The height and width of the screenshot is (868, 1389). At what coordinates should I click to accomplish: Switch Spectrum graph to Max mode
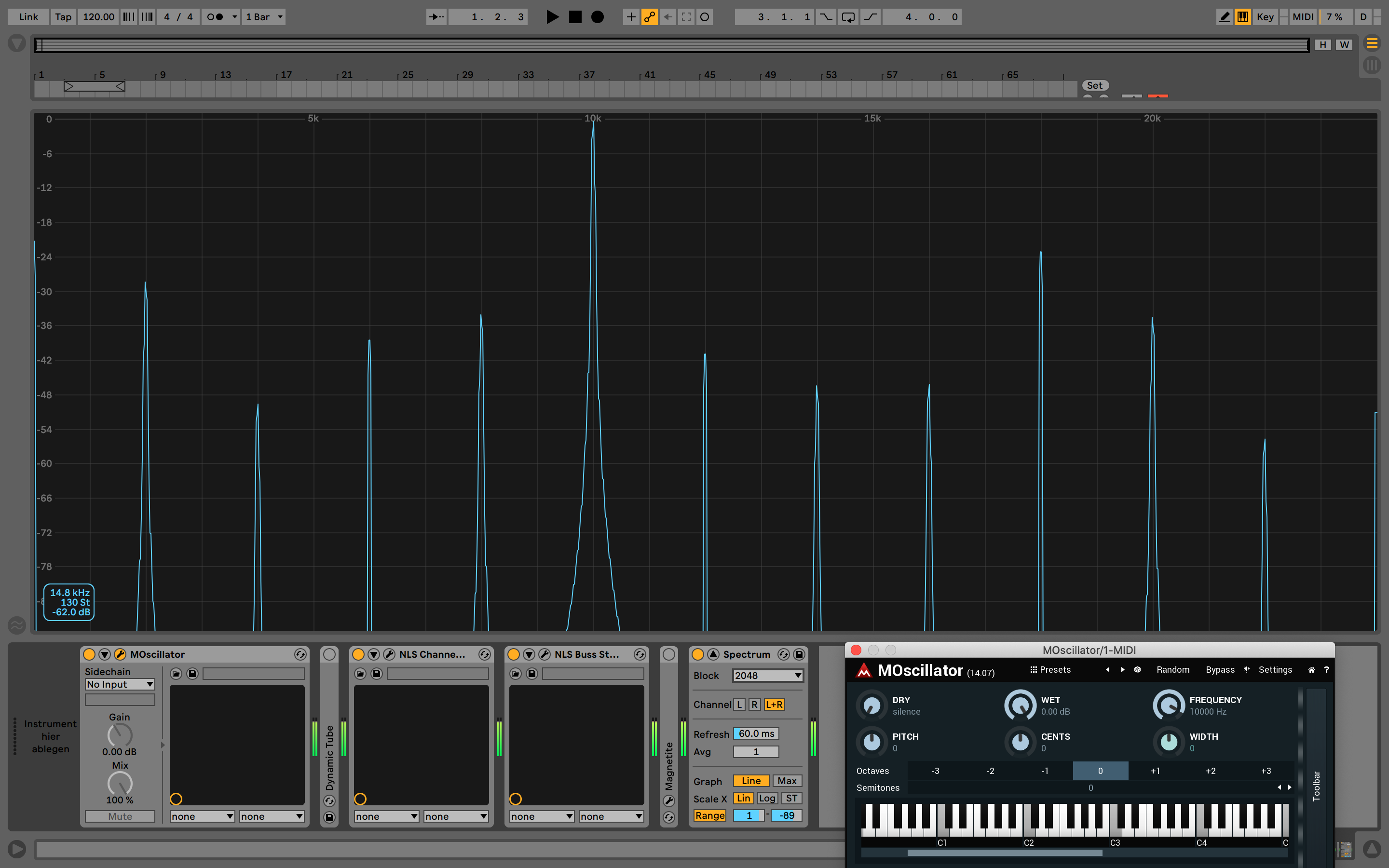pos(786,781)
